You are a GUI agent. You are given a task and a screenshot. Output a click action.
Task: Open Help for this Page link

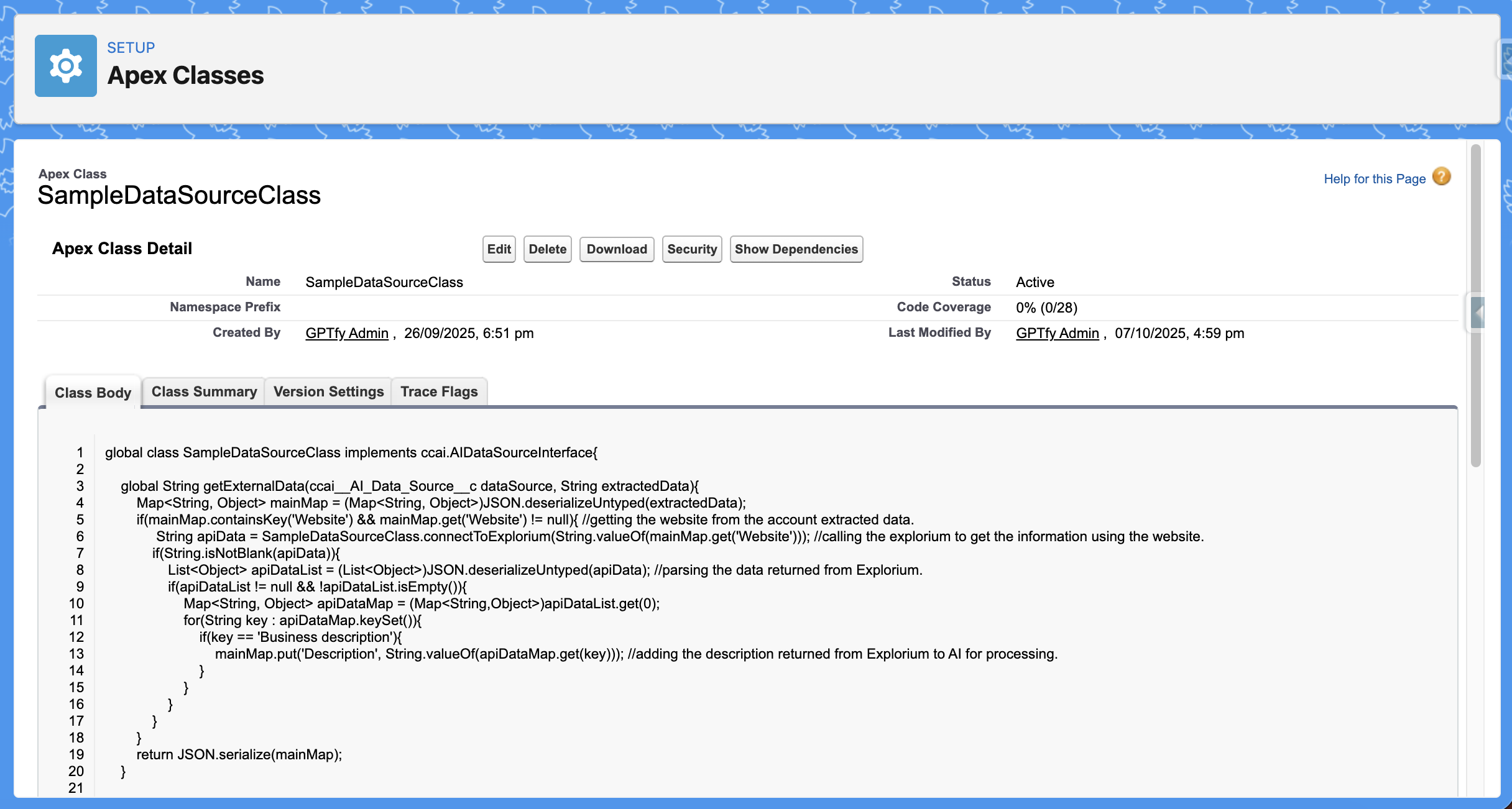tap(1374, 179)
